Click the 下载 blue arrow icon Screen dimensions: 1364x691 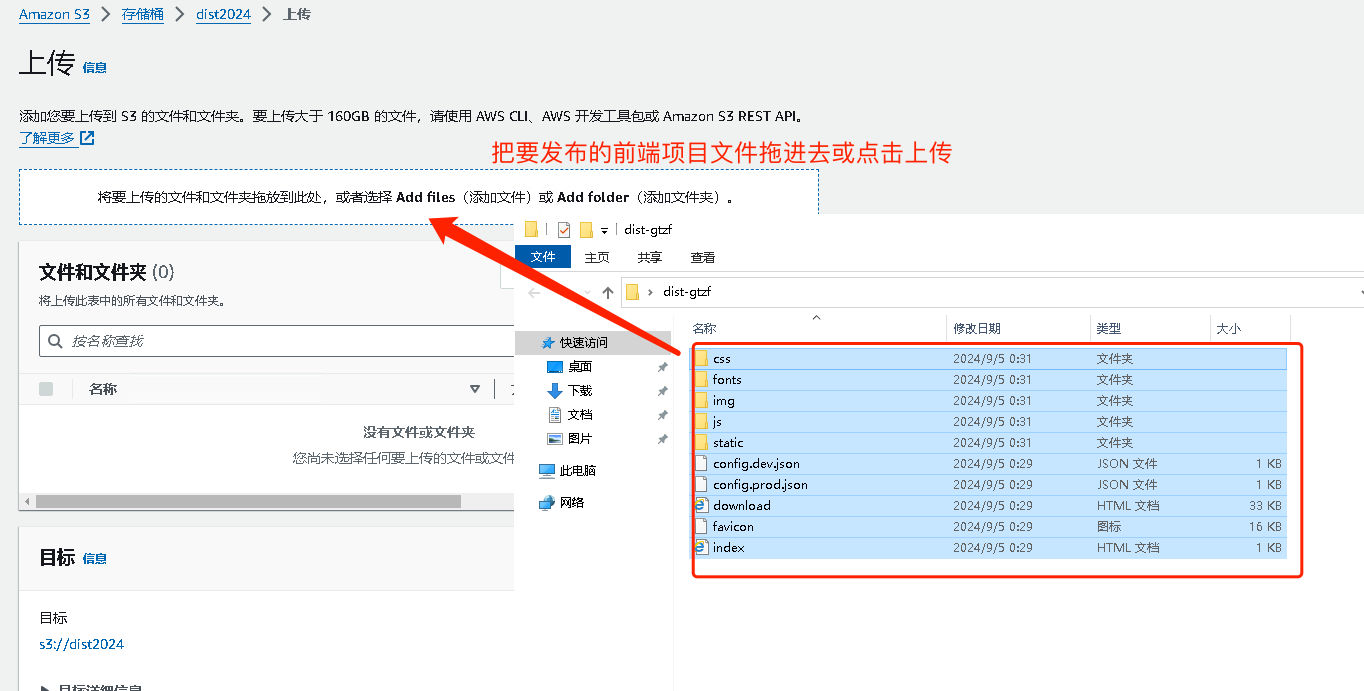[x=555, y=390]
